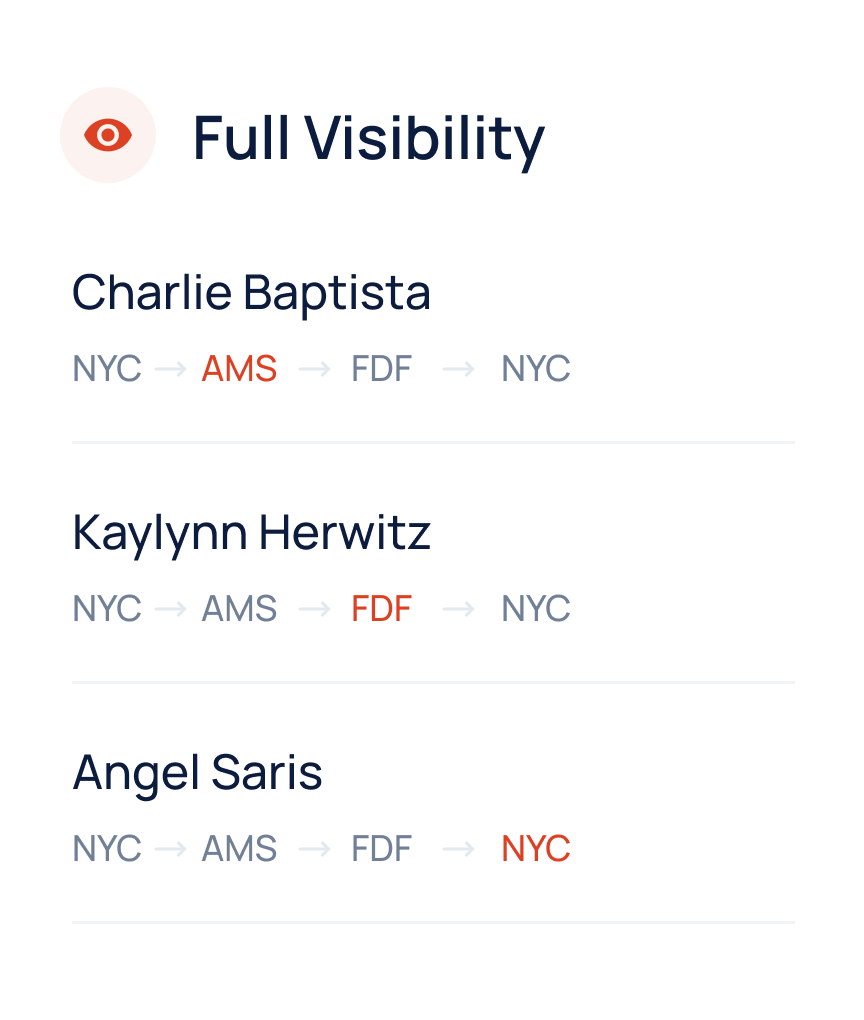The height and width of the screenshot is (1020, 864).
Task: Click highlighted AMS in Charlie Baptista's route
Action: tap(239, 369)
